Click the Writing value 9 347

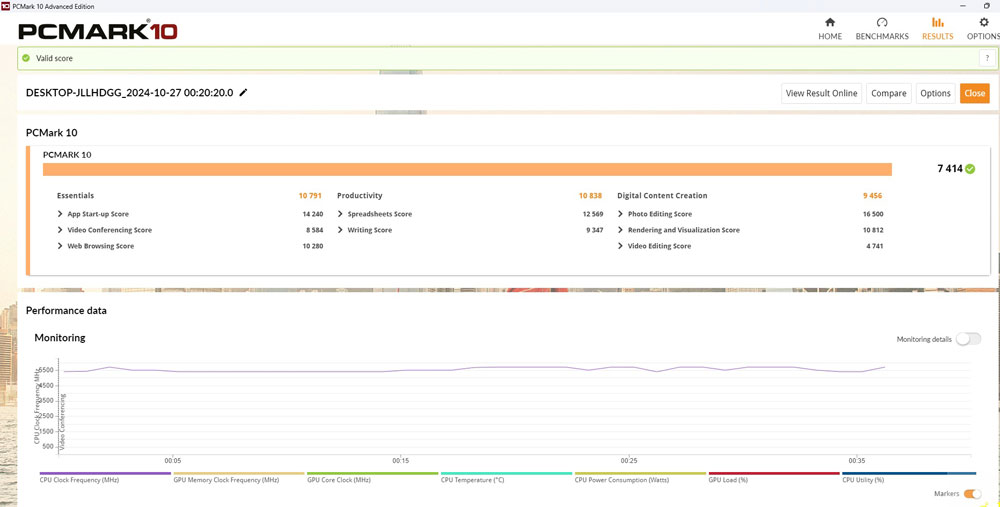pos(594,230)
